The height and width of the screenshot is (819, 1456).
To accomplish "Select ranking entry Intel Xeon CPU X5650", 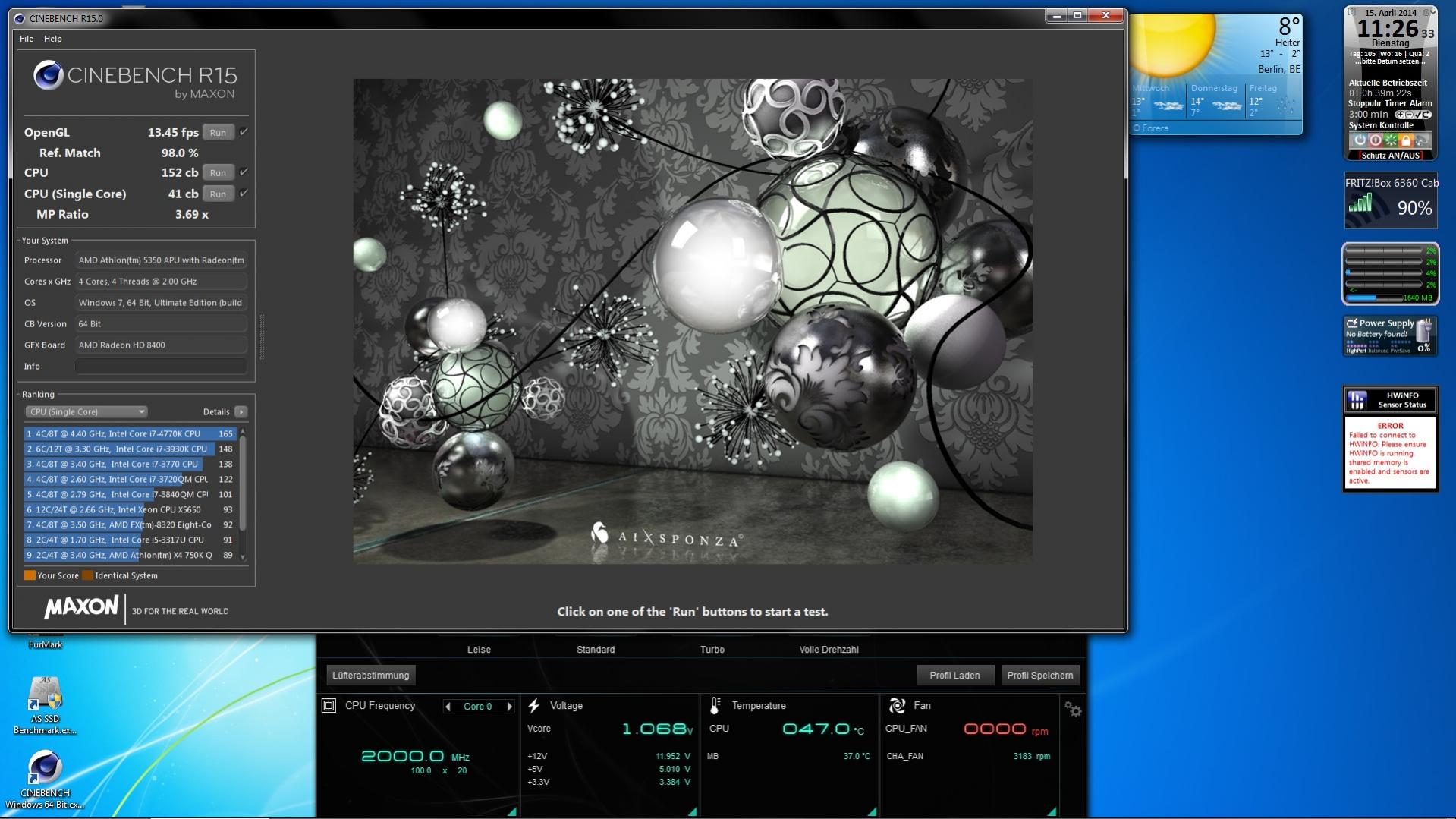I will pyautogui.click(x=130, y=510).
